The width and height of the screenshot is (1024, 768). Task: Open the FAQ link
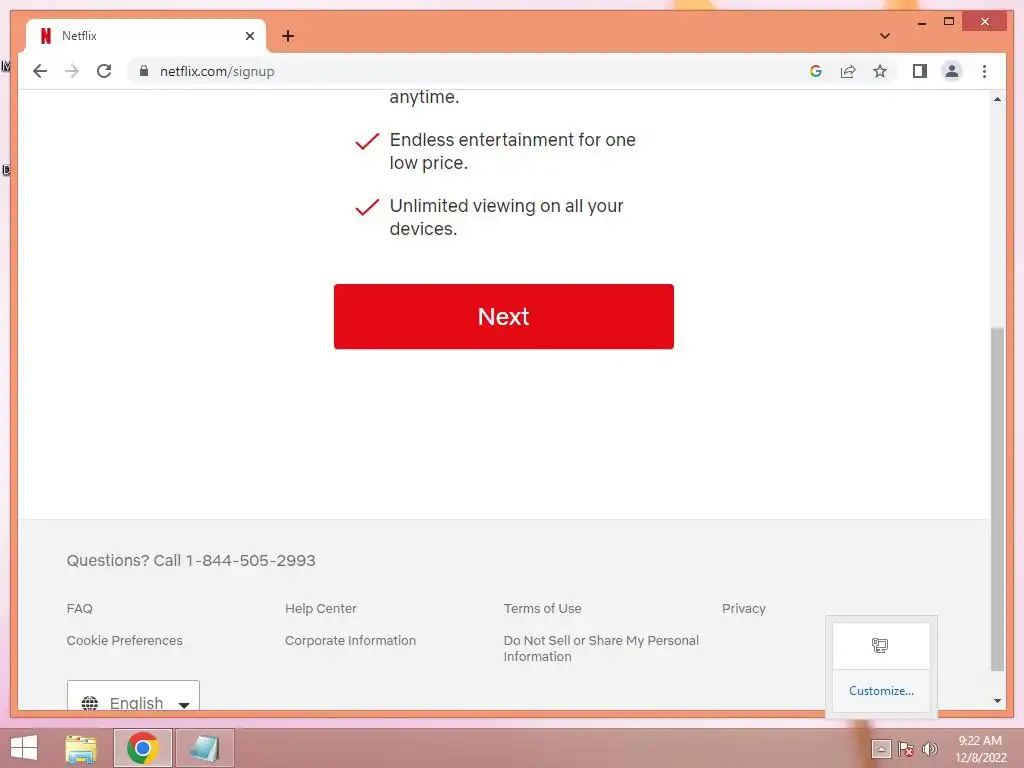[80, 608]
